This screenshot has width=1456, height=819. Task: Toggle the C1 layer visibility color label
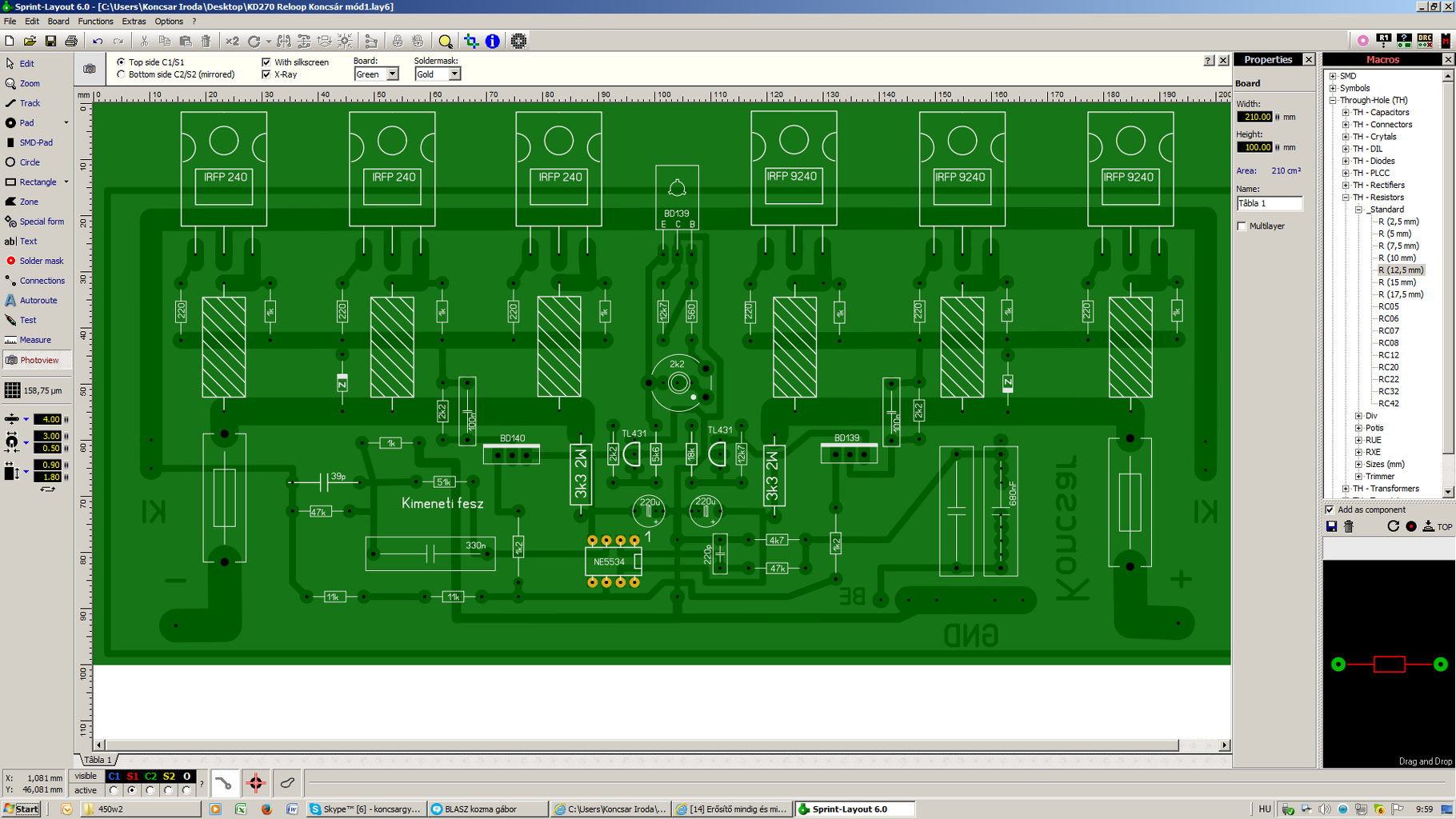[x=114, y=776]
